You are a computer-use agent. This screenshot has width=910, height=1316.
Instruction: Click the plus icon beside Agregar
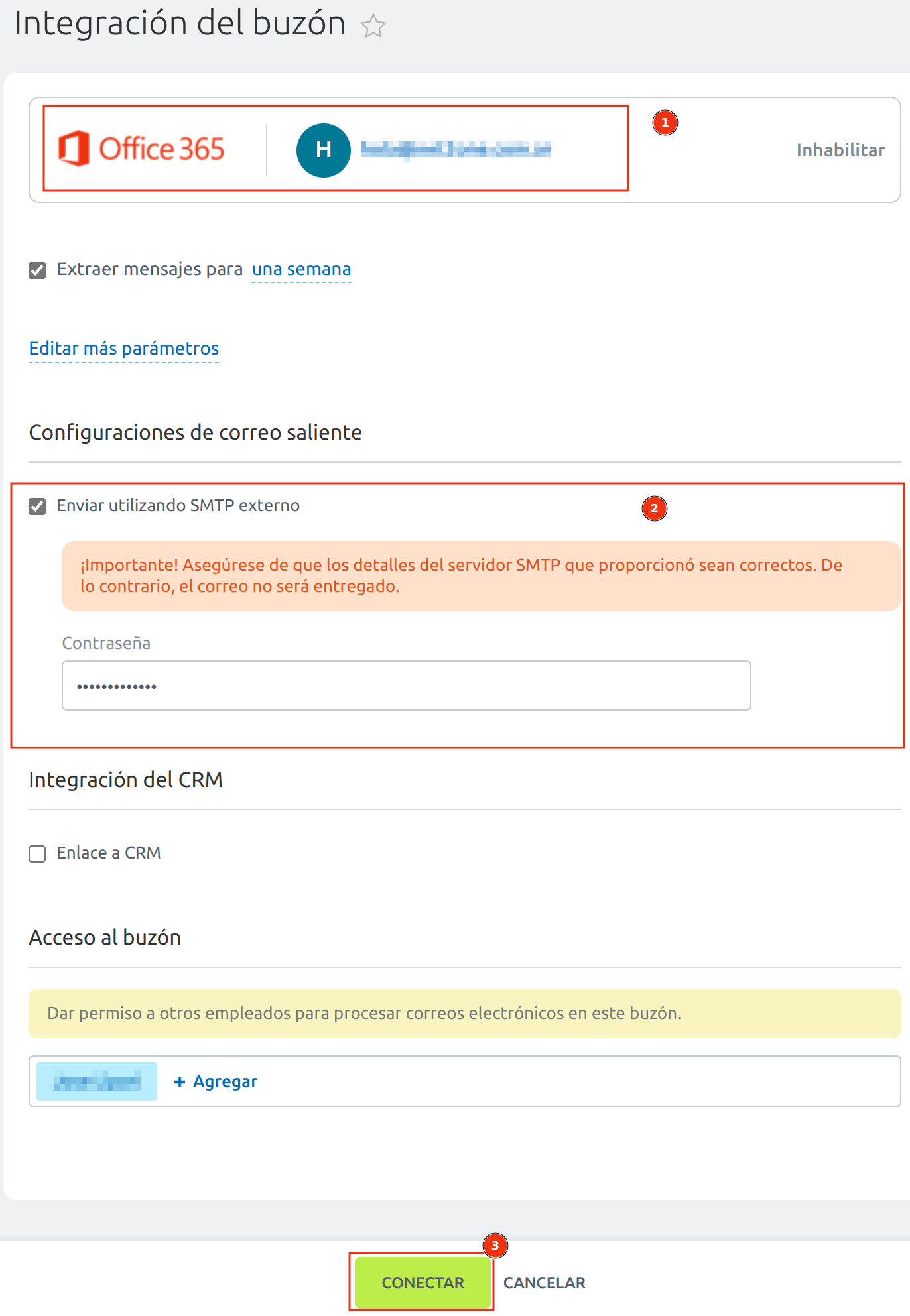pos(179,1082)
